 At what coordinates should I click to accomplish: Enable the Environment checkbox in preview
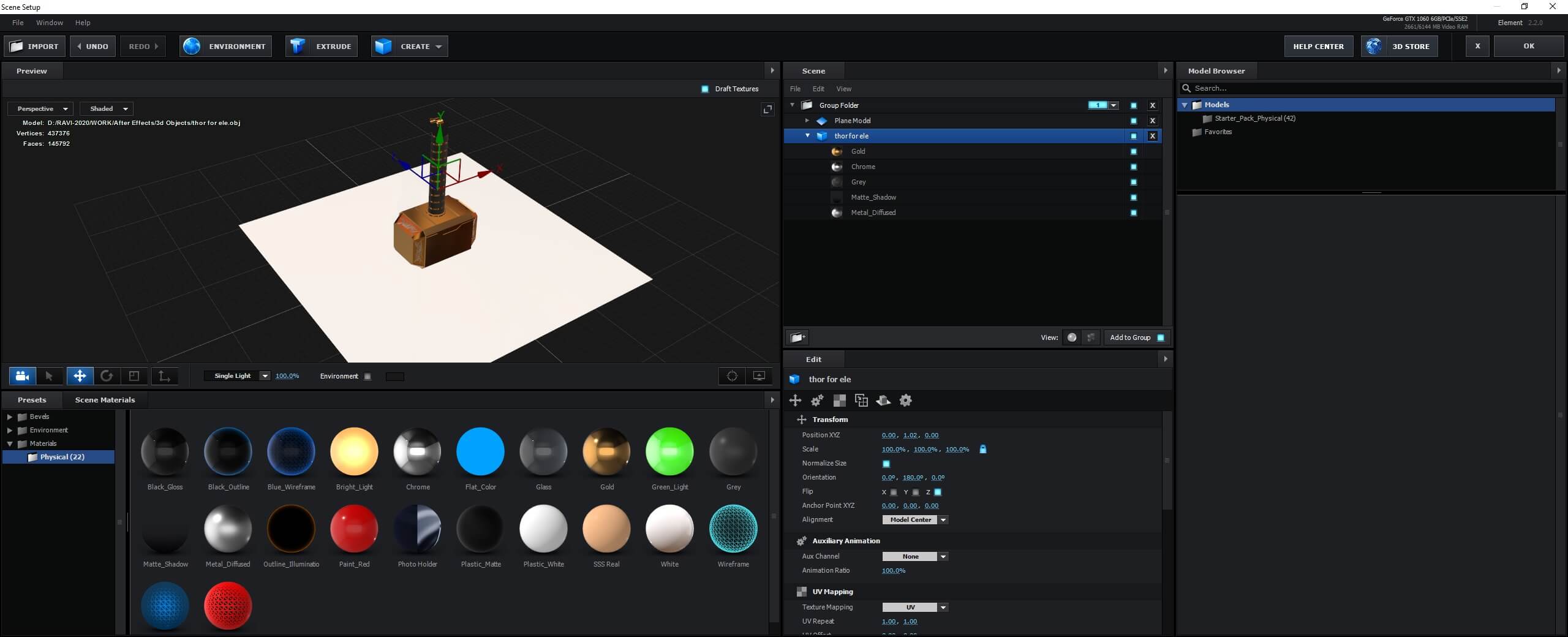click(367, 377)
